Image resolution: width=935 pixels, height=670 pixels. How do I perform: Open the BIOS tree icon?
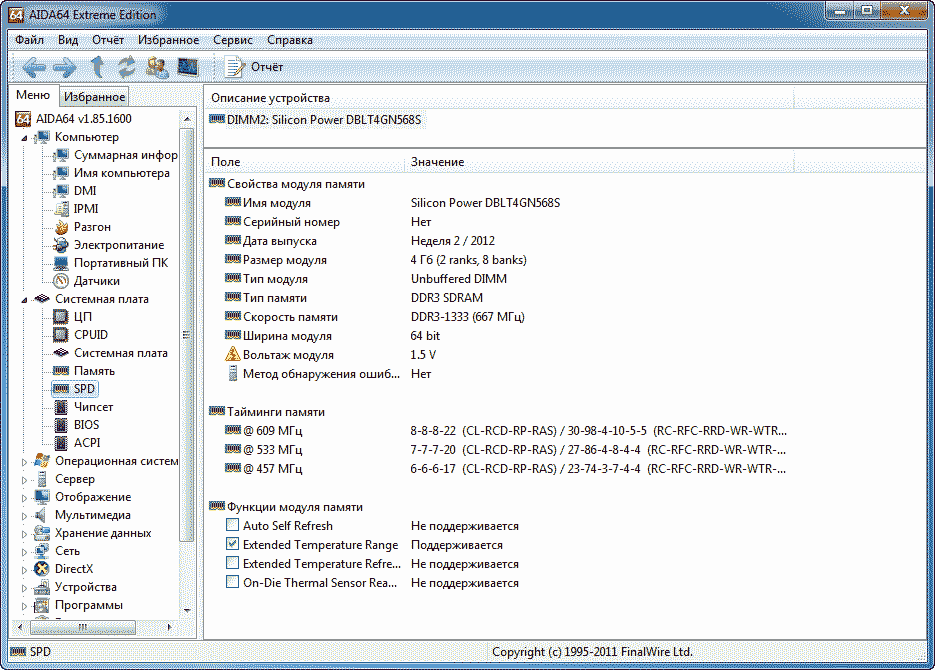click(61, 425)
